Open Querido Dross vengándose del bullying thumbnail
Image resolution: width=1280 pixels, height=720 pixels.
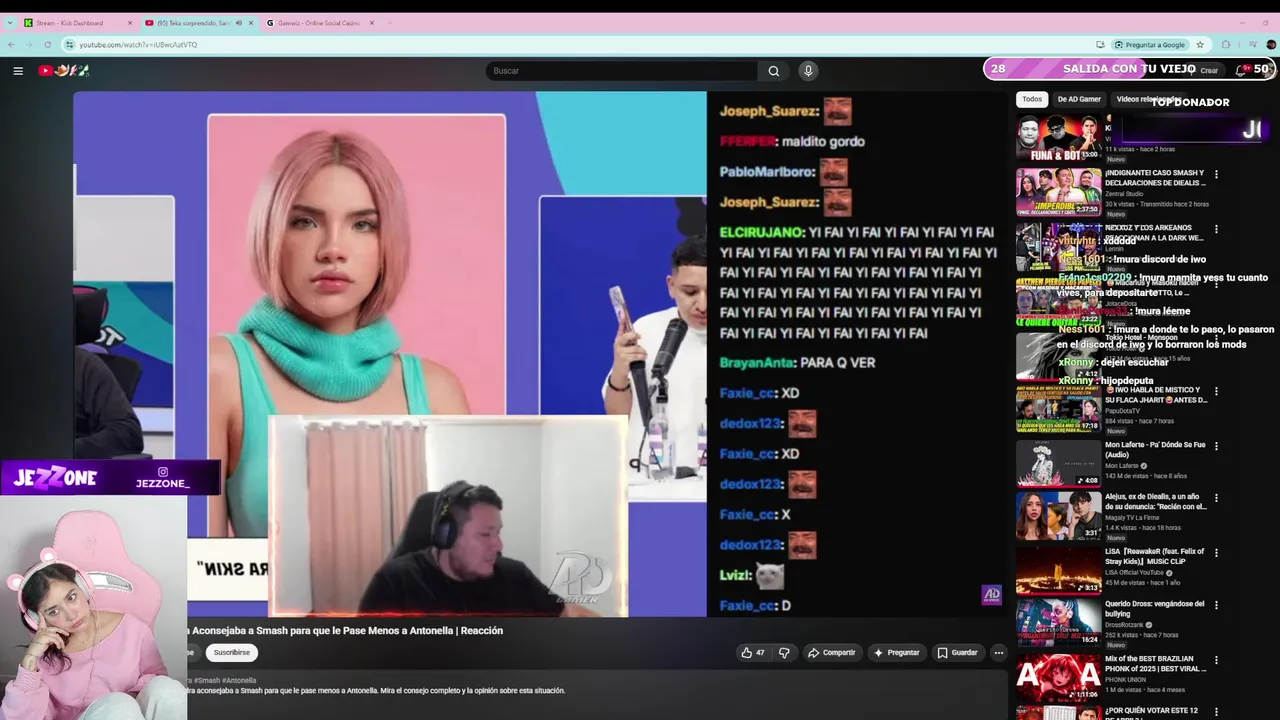point(1058,623)
